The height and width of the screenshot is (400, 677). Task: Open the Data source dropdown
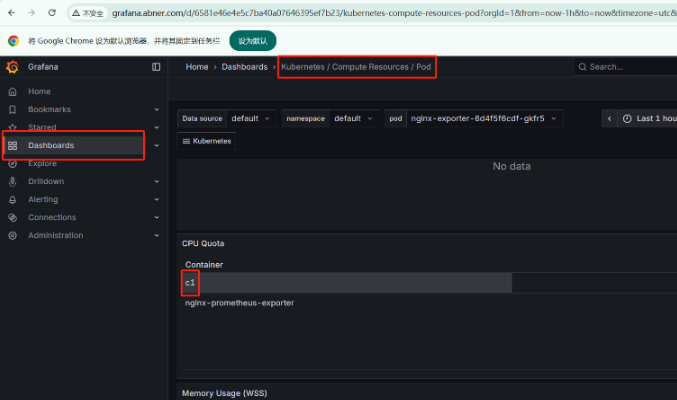coord(251,118)
